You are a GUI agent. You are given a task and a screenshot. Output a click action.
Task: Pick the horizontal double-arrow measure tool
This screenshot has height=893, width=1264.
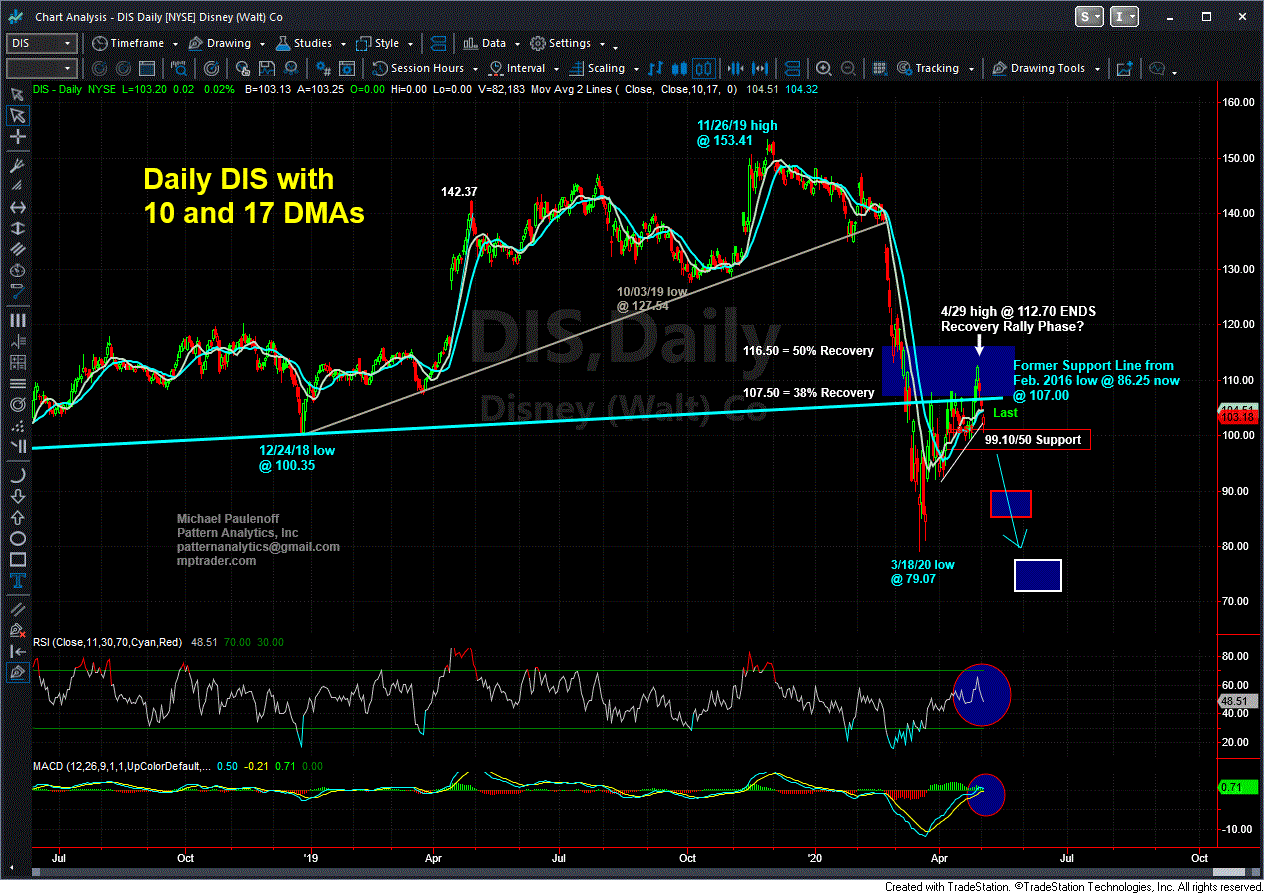click(x=17, y=206)
